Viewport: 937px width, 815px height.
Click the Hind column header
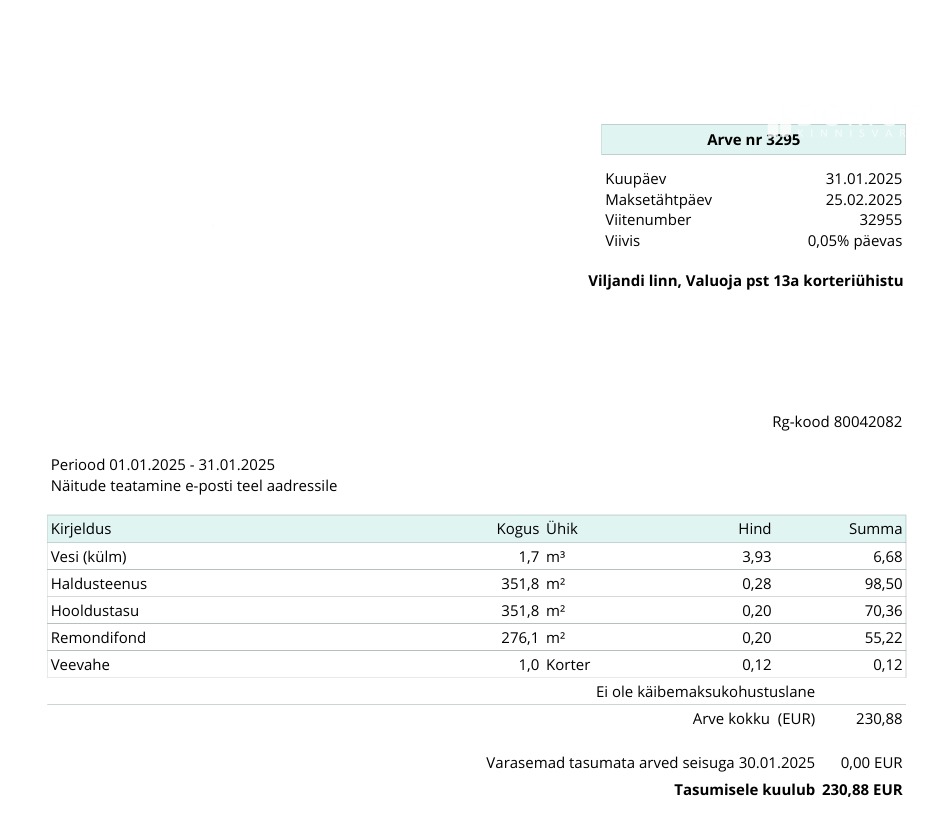click(754, 529)
